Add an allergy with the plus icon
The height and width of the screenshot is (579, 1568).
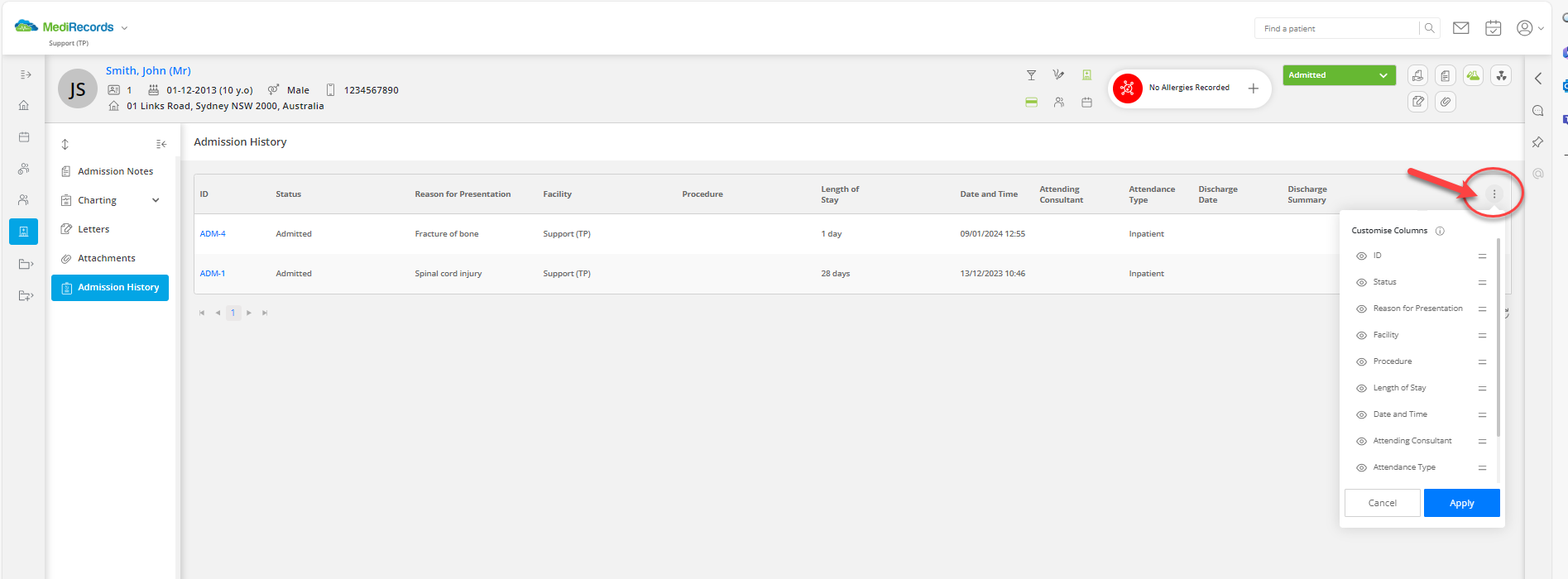[1254, 89]
